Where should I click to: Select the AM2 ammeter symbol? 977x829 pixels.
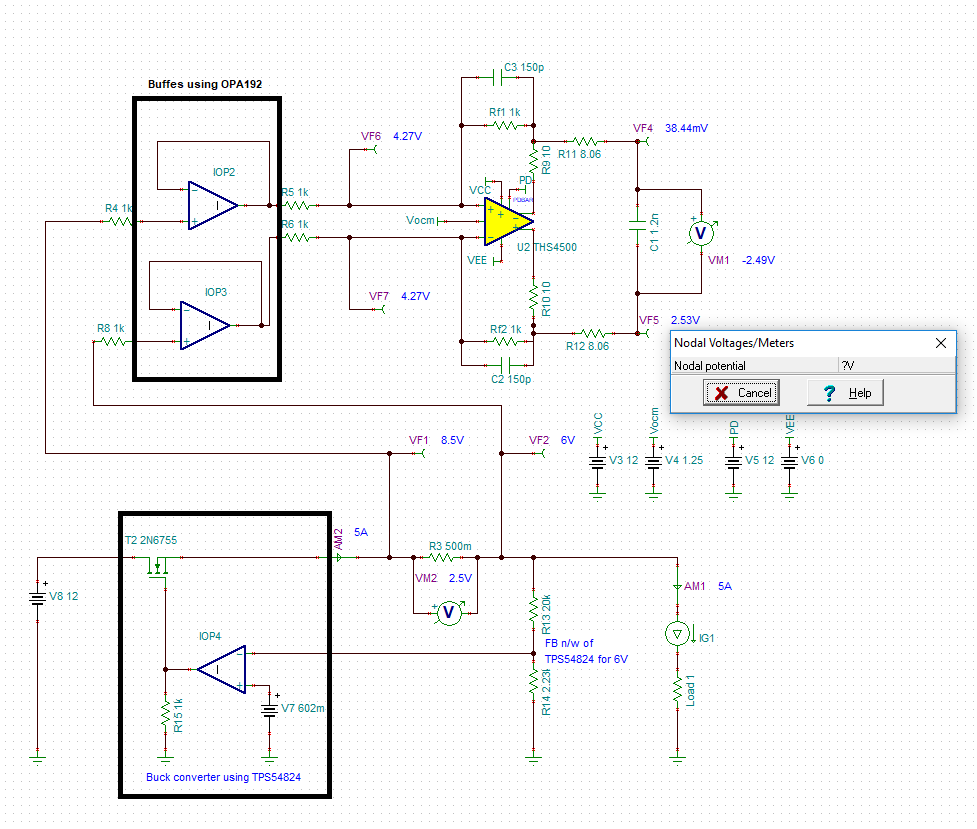(x=338, y=557)
